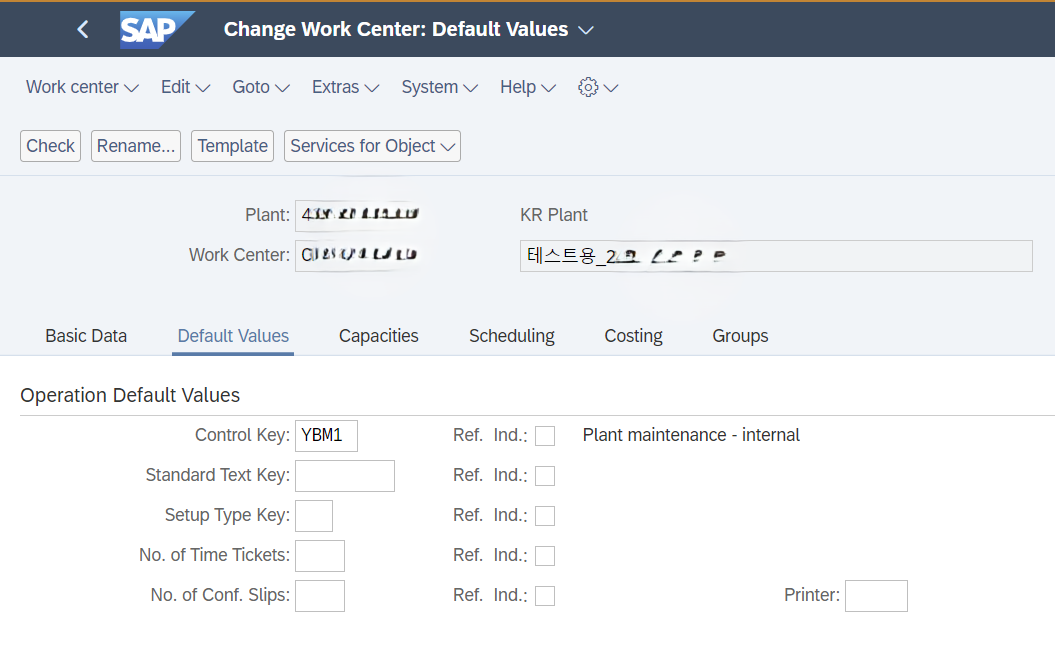This screenshot has width=1055, height=661.
Task: Open the Costing tab
Action: point(633,336)
